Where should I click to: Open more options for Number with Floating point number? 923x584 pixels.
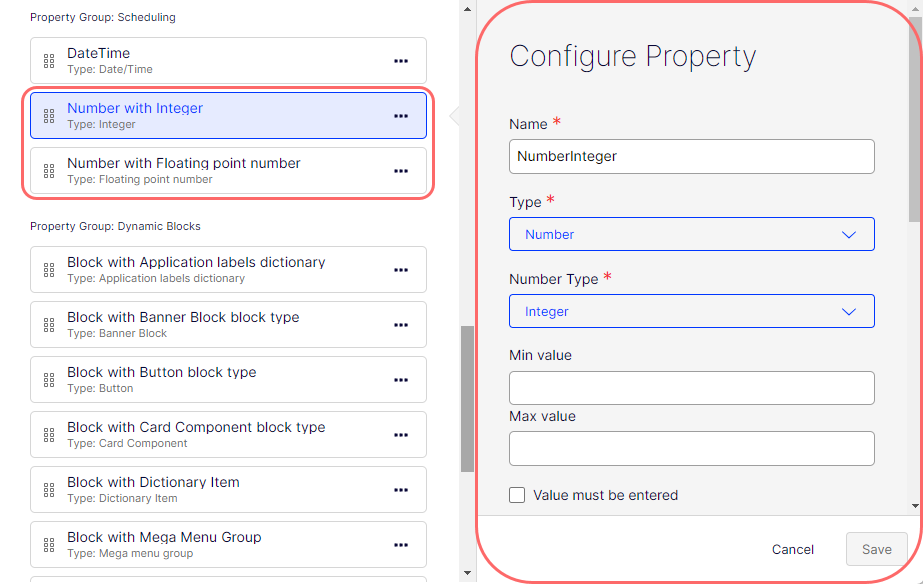pos(401,171)
